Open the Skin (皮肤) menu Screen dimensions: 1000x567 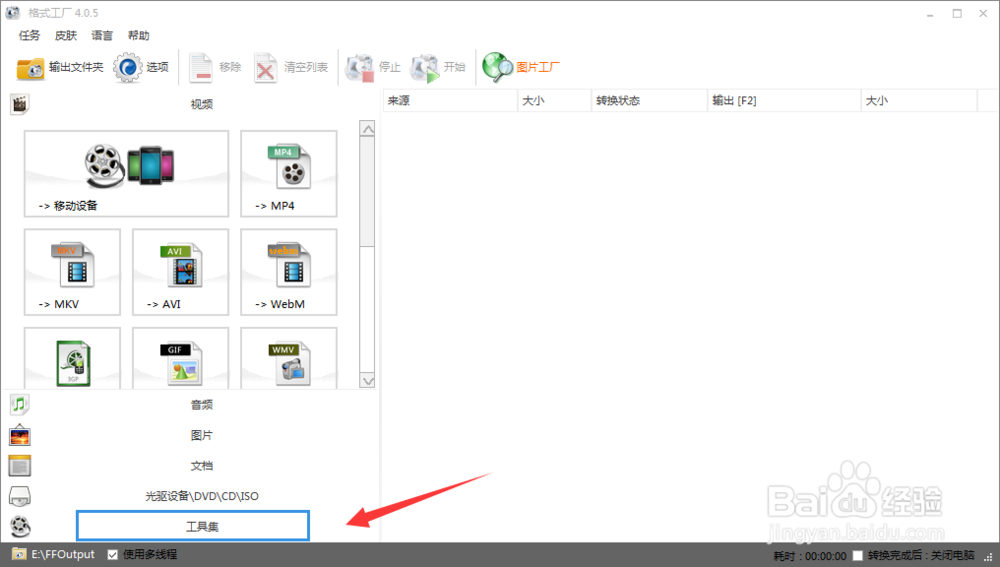(66, 35)
